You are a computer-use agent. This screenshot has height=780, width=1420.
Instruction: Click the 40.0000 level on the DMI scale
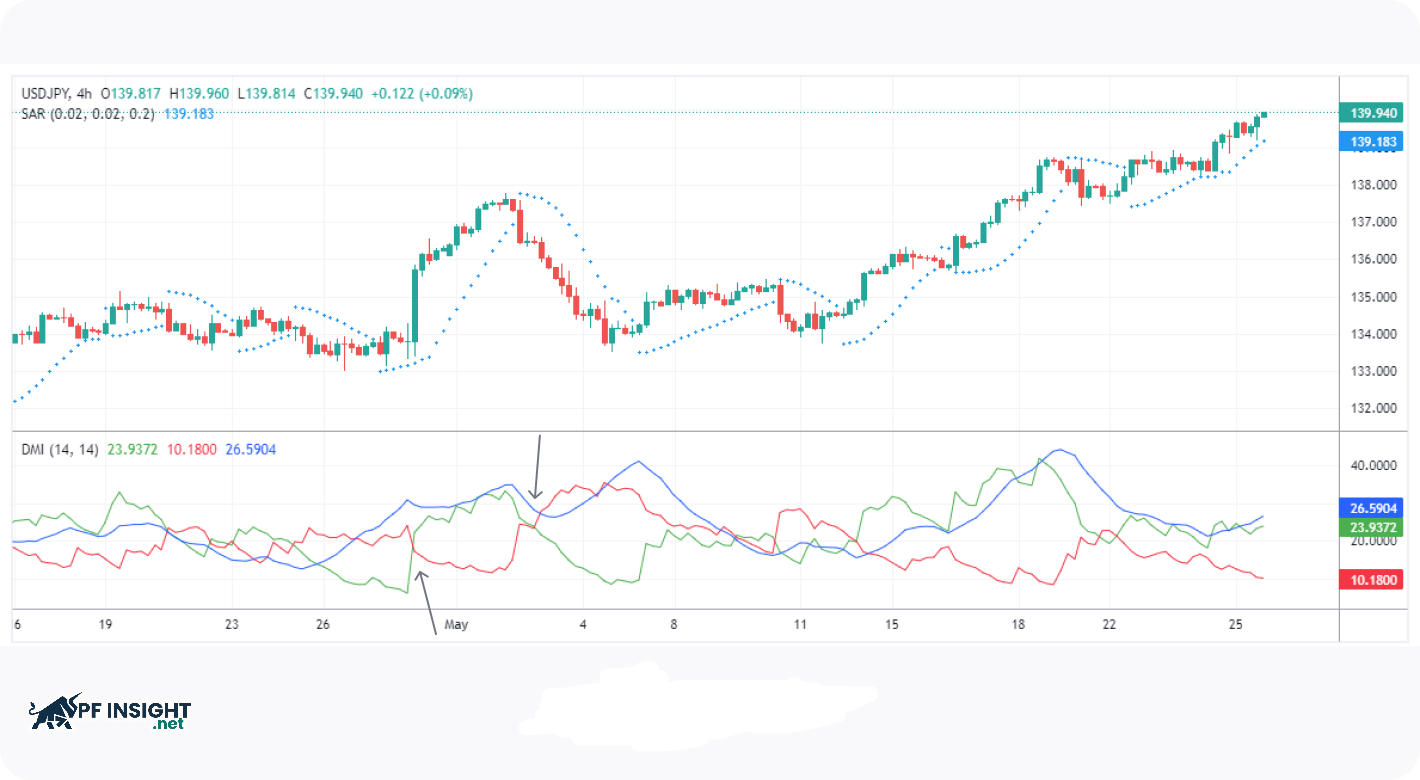pyautogui.click(x=1366, y=466)
